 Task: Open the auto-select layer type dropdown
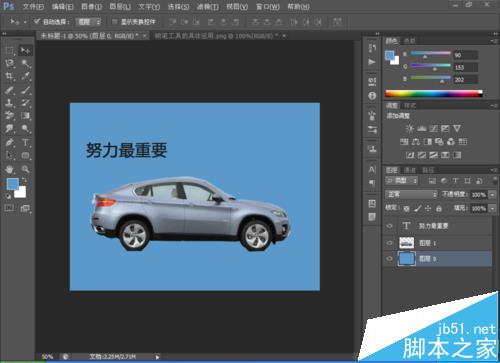point(88,22)
